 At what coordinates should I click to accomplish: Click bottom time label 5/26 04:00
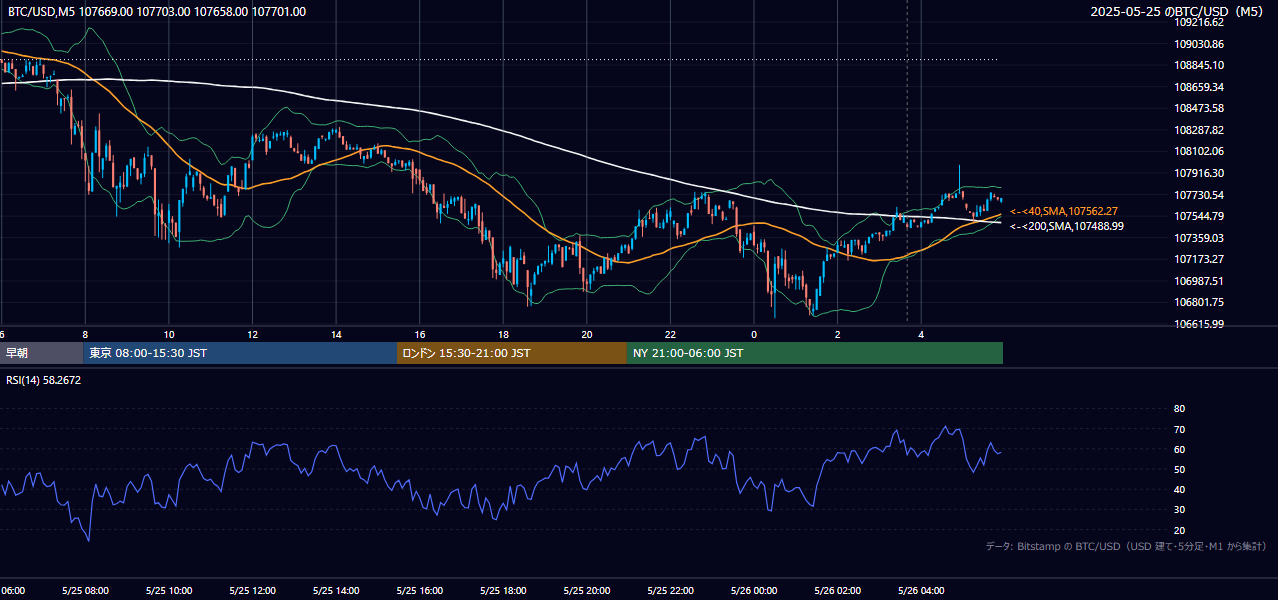click(x=922, y=591)
